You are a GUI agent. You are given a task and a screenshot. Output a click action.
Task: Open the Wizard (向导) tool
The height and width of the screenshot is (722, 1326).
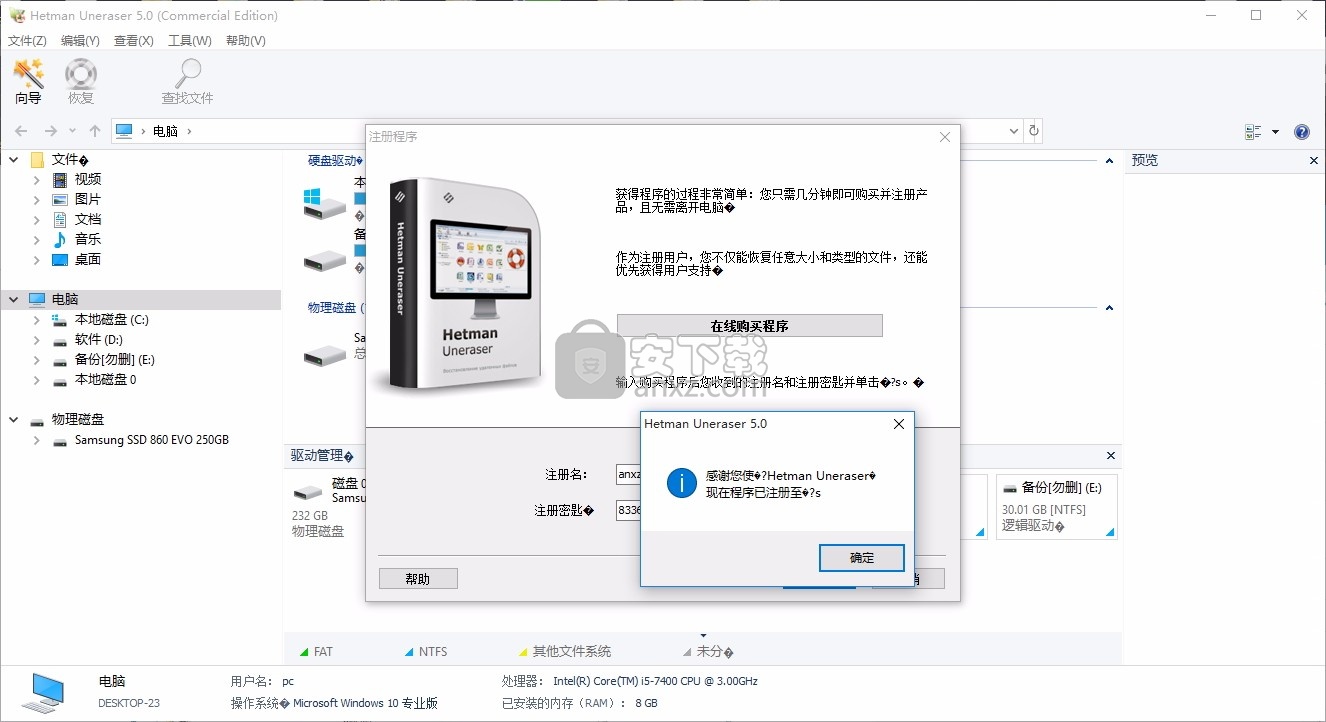click(x=28, y=81)
